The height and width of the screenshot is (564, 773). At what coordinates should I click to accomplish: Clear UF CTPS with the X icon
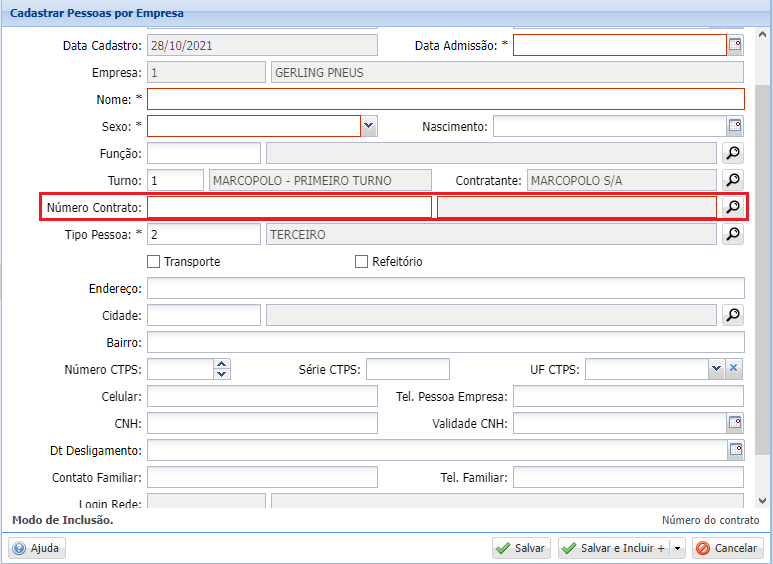pyautogui.click(x=734, y=368)
